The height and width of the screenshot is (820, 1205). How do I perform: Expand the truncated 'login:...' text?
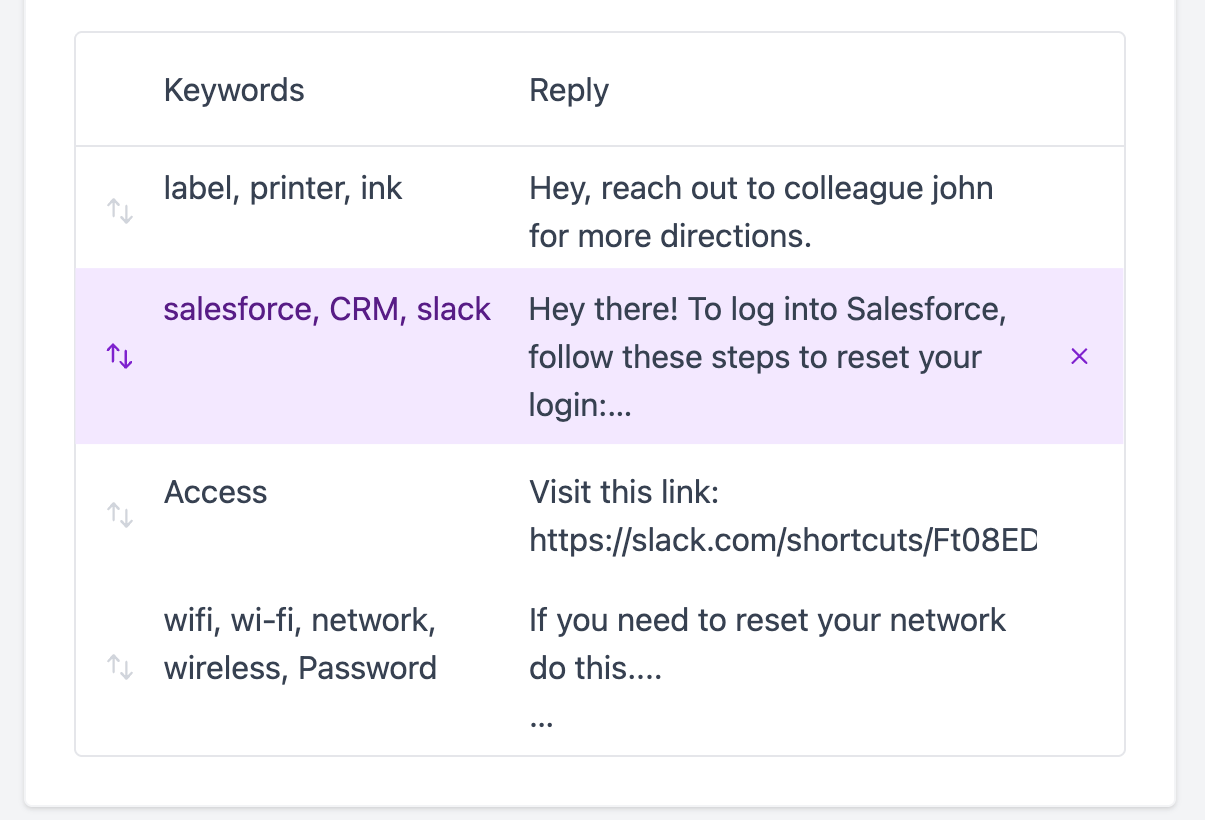[x=580, y=405]
